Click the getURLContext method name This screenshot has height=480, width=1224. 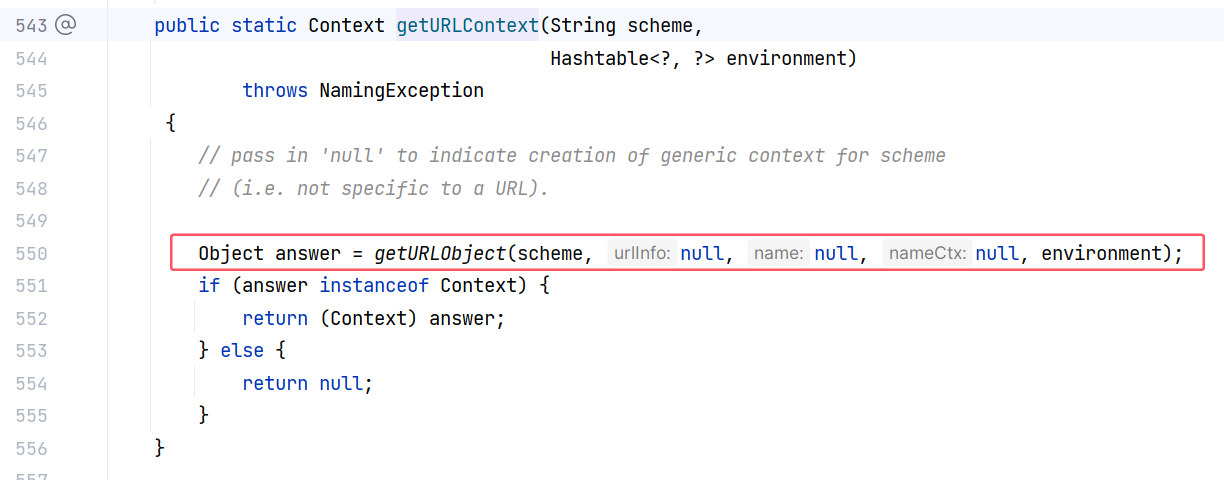click(x=467, y=26)
